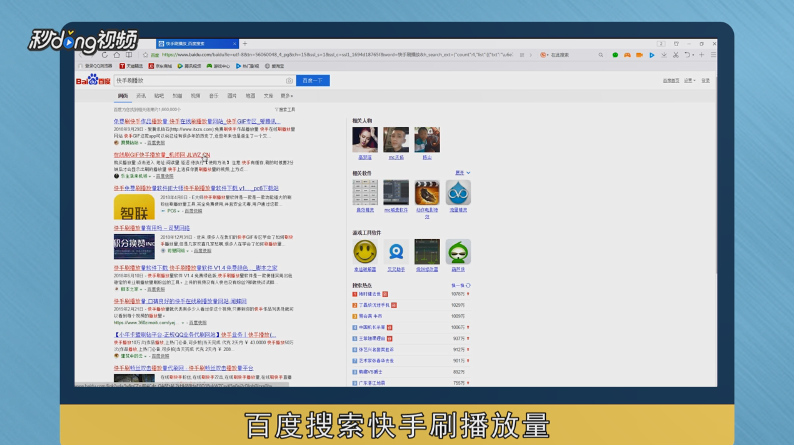The image size is (794, 445).
Task: Expand 更多 in related software section
Action: [462, 174]
